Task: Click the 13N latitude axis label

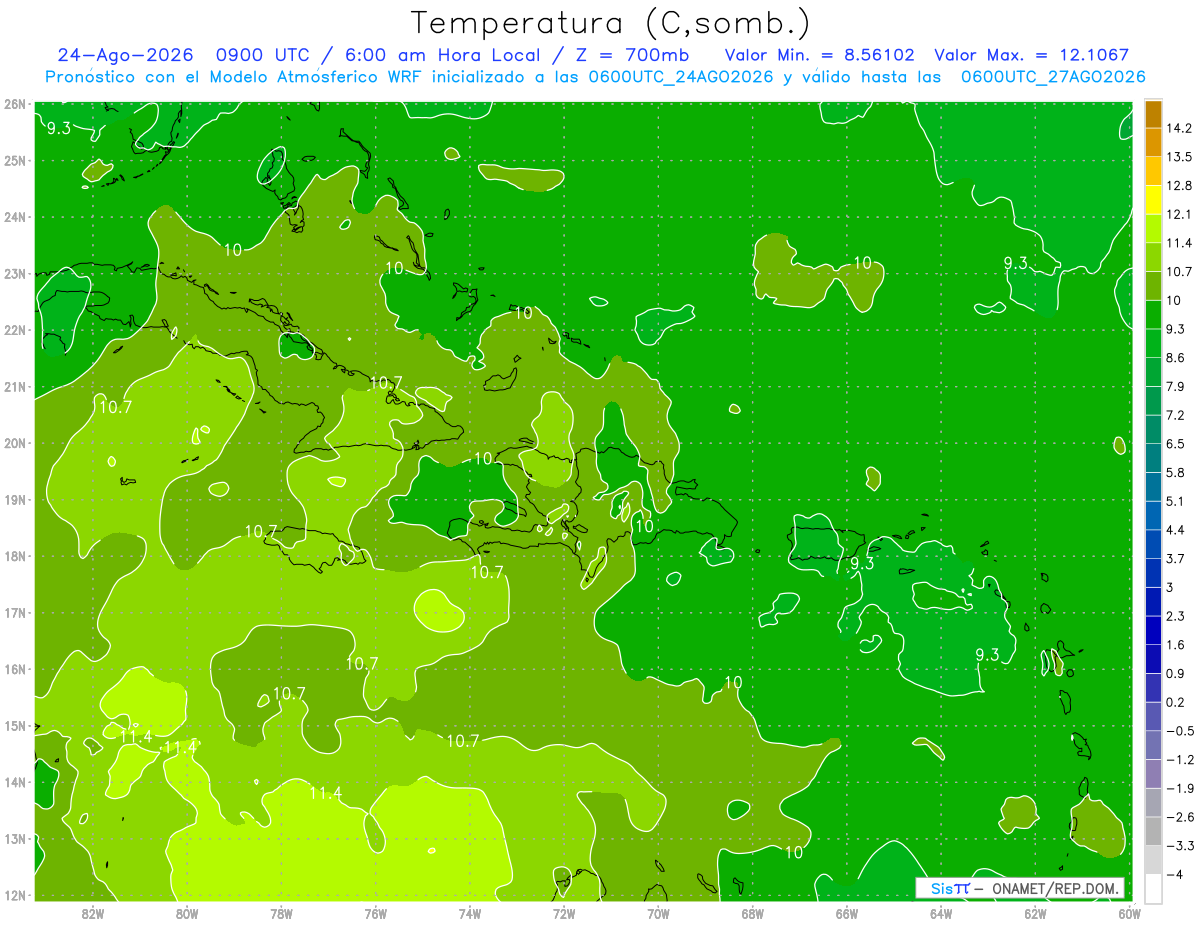Action: (14, 839)
